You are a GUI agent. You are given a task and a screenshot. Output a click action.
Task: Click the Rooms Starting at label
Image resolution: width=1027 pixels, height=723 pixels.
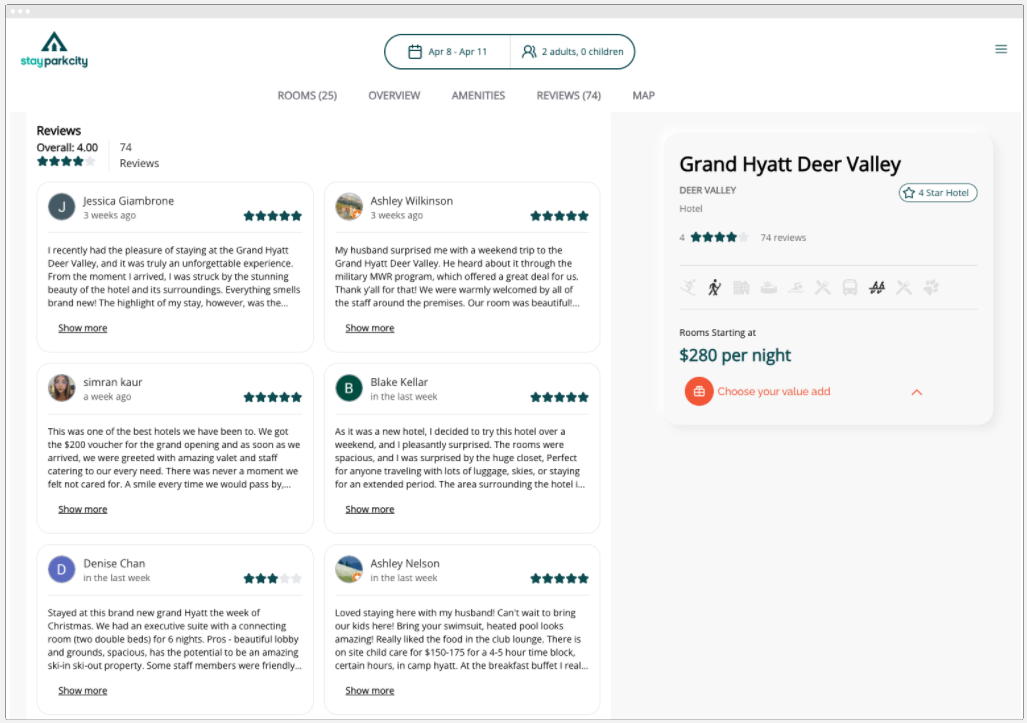click(718, 333)
